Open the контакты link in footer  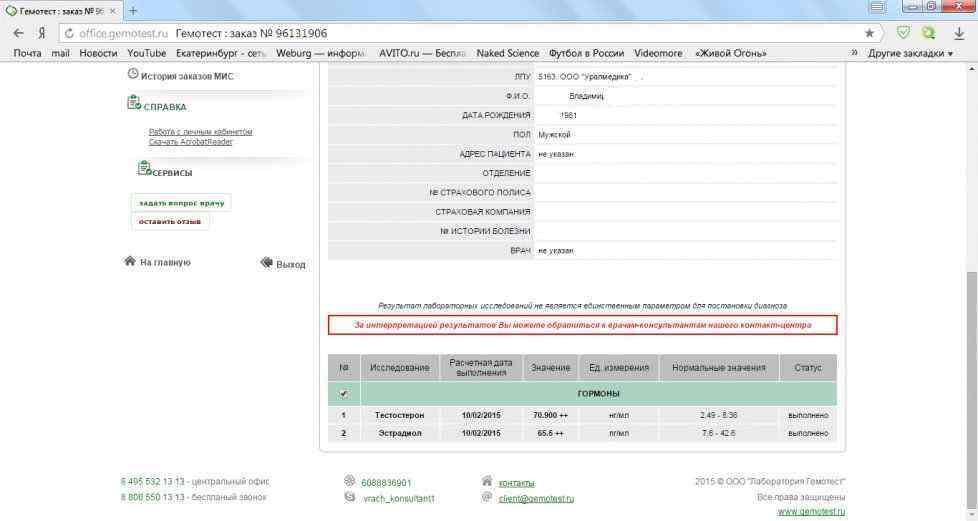[516, 483]
